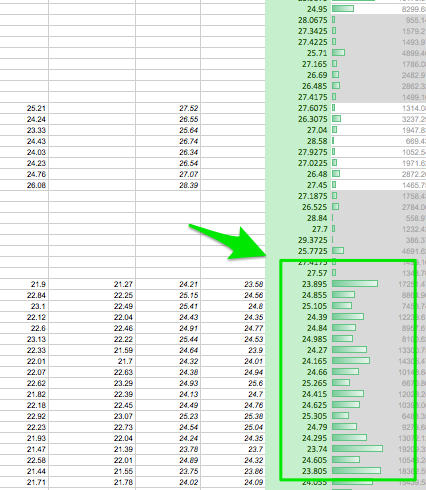Click the cell showing 29.3725
Image resolution: width=426 pixels, height=490 pixels.
[x=298, y=240]
